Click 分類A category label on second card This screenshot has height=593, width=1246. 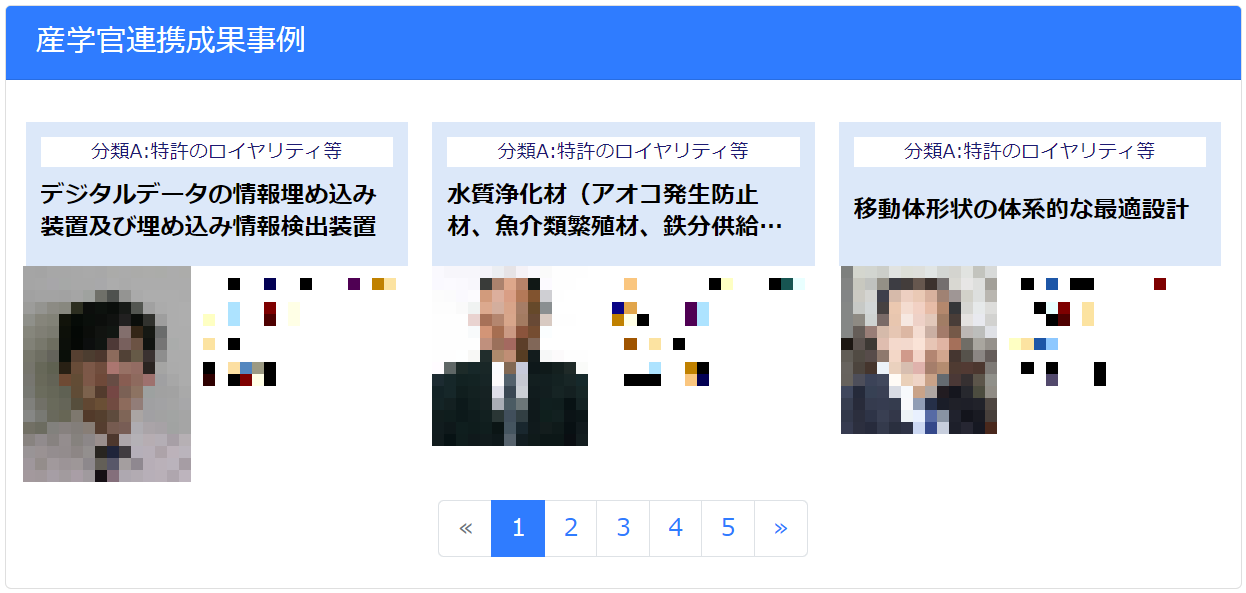click(x=623, y=151)
